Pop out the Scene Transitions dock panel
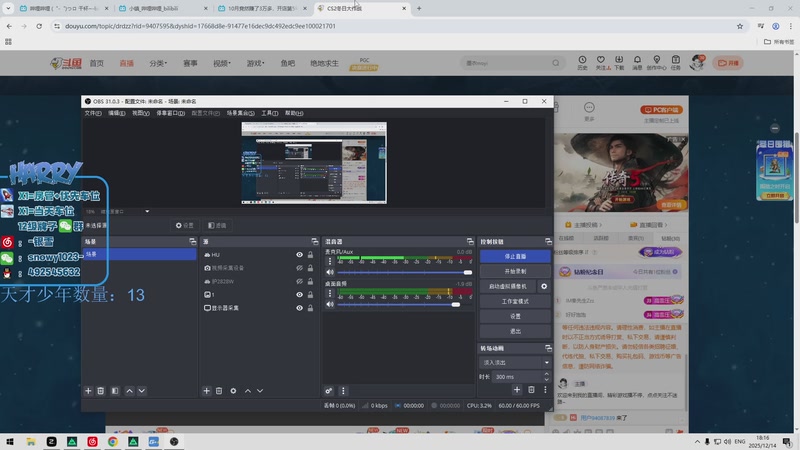The height and width of the screenshot is (450, 800). 548,348
